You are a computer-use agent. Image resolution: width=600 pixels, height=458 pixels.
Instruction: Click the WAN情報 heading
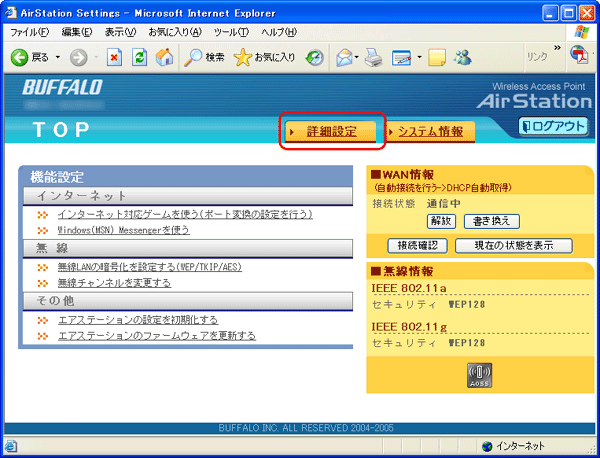point(403,175)
